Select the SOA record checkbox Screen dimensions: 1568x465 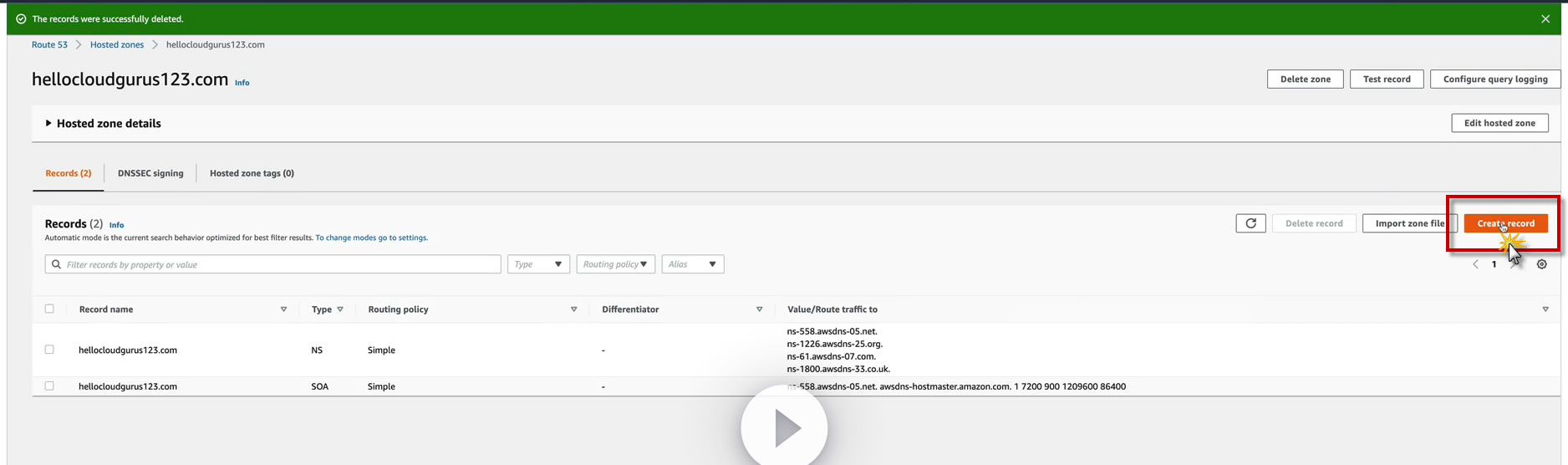[49, 386]
